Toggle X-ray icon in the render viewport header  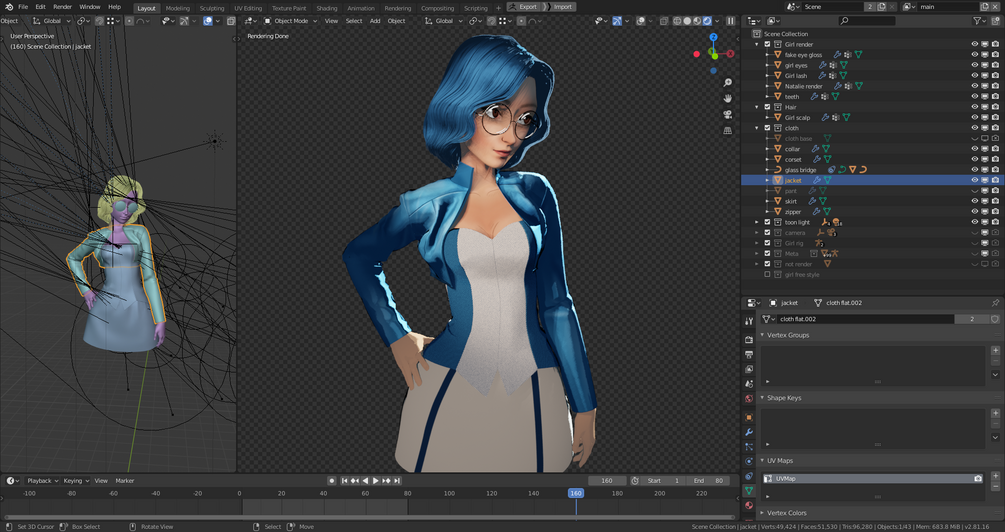tap(663, 21)
